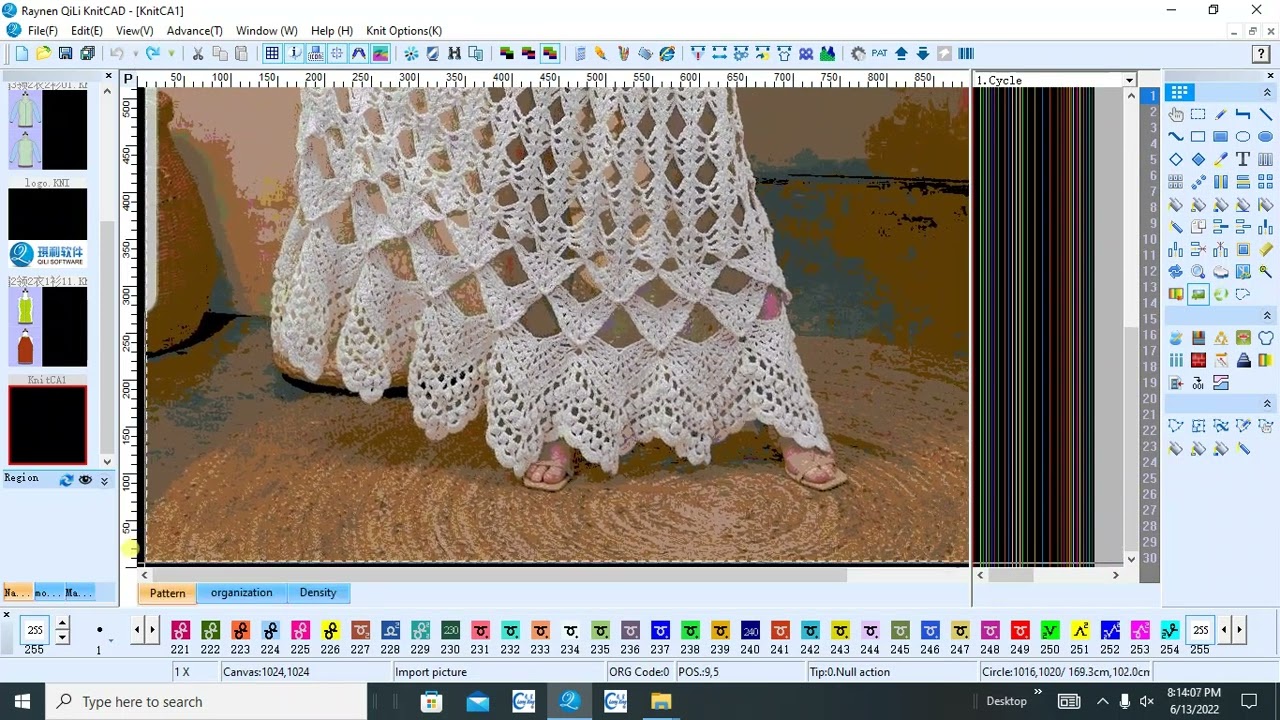1280x720 pixels.
Task: Open the gear settings toolbar icon
Action: pos(857,54)
